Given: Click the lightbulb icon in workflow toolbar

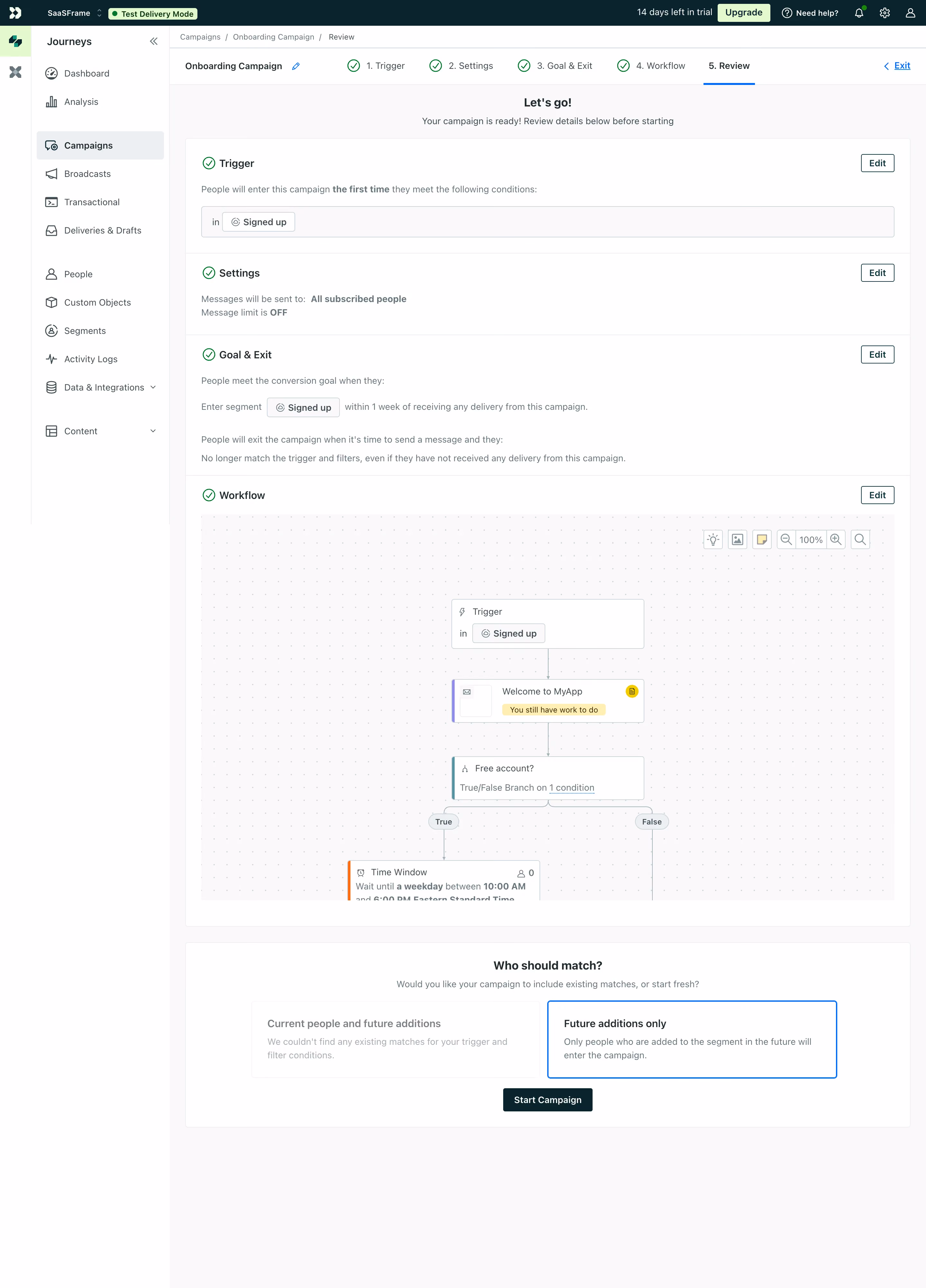Looking at the screenshot, I should point(713,539).
